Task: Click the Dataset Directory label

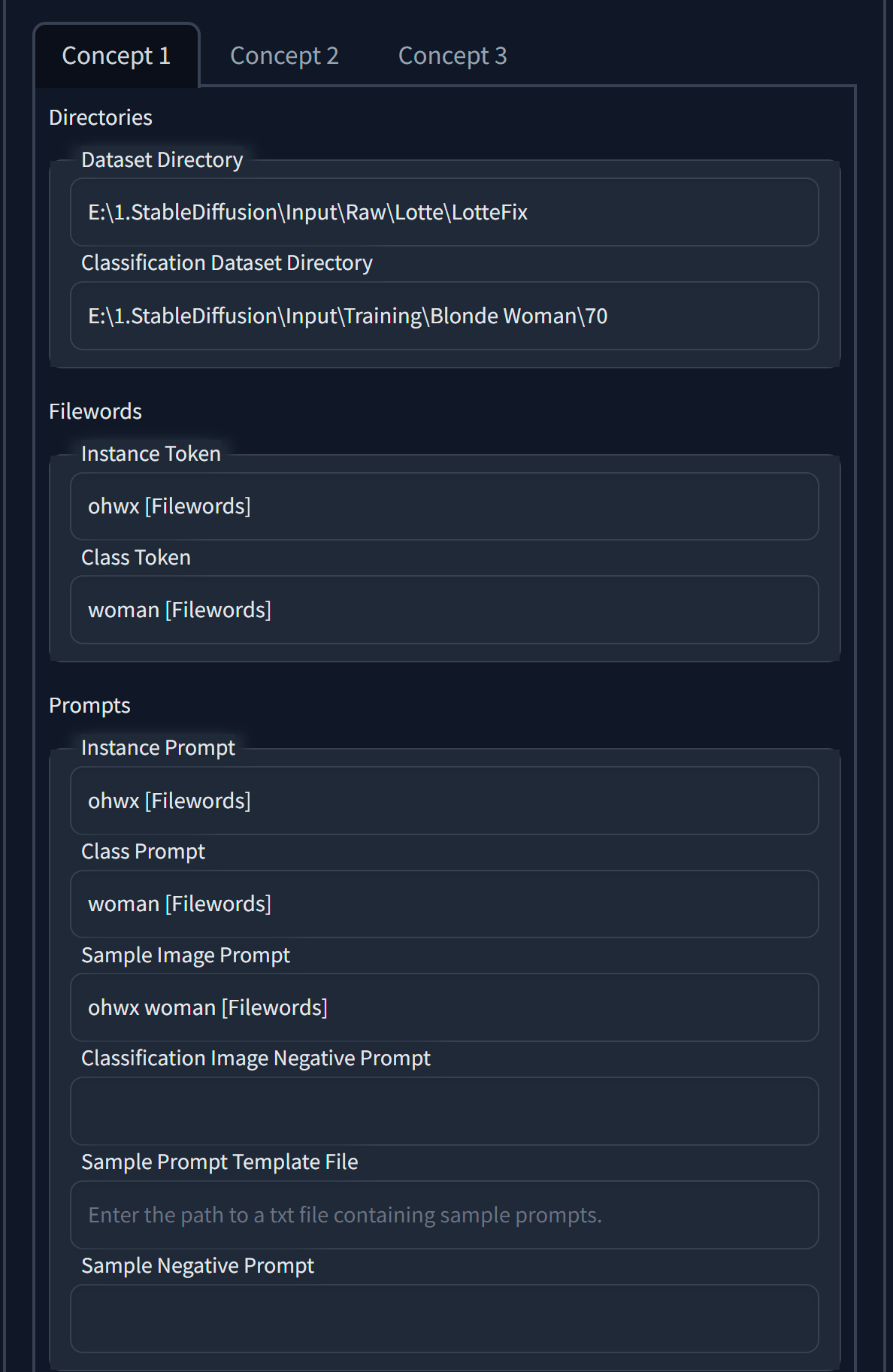Action: coord(162,159)
